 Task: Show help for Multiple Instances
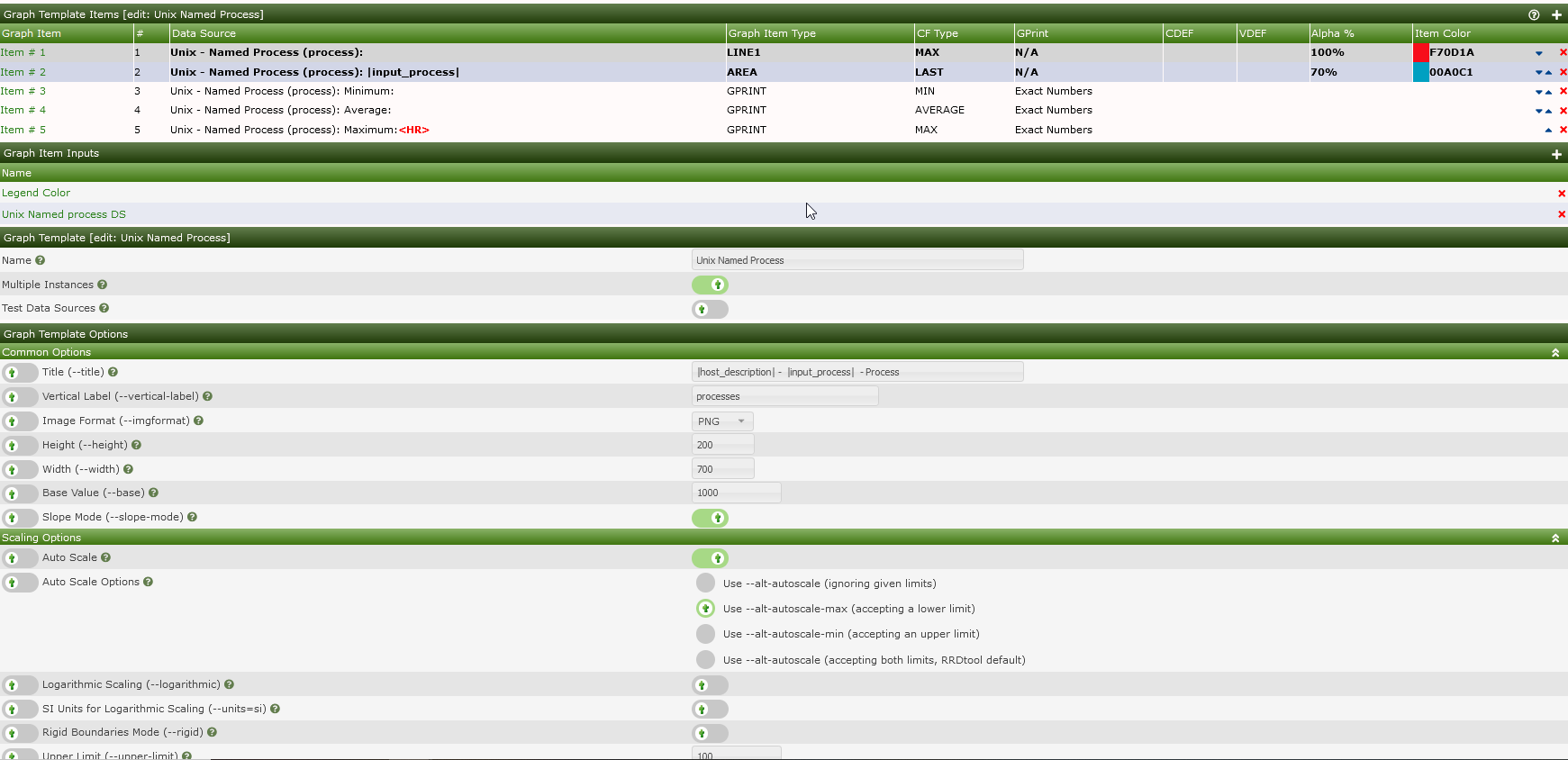coord(102,285)
